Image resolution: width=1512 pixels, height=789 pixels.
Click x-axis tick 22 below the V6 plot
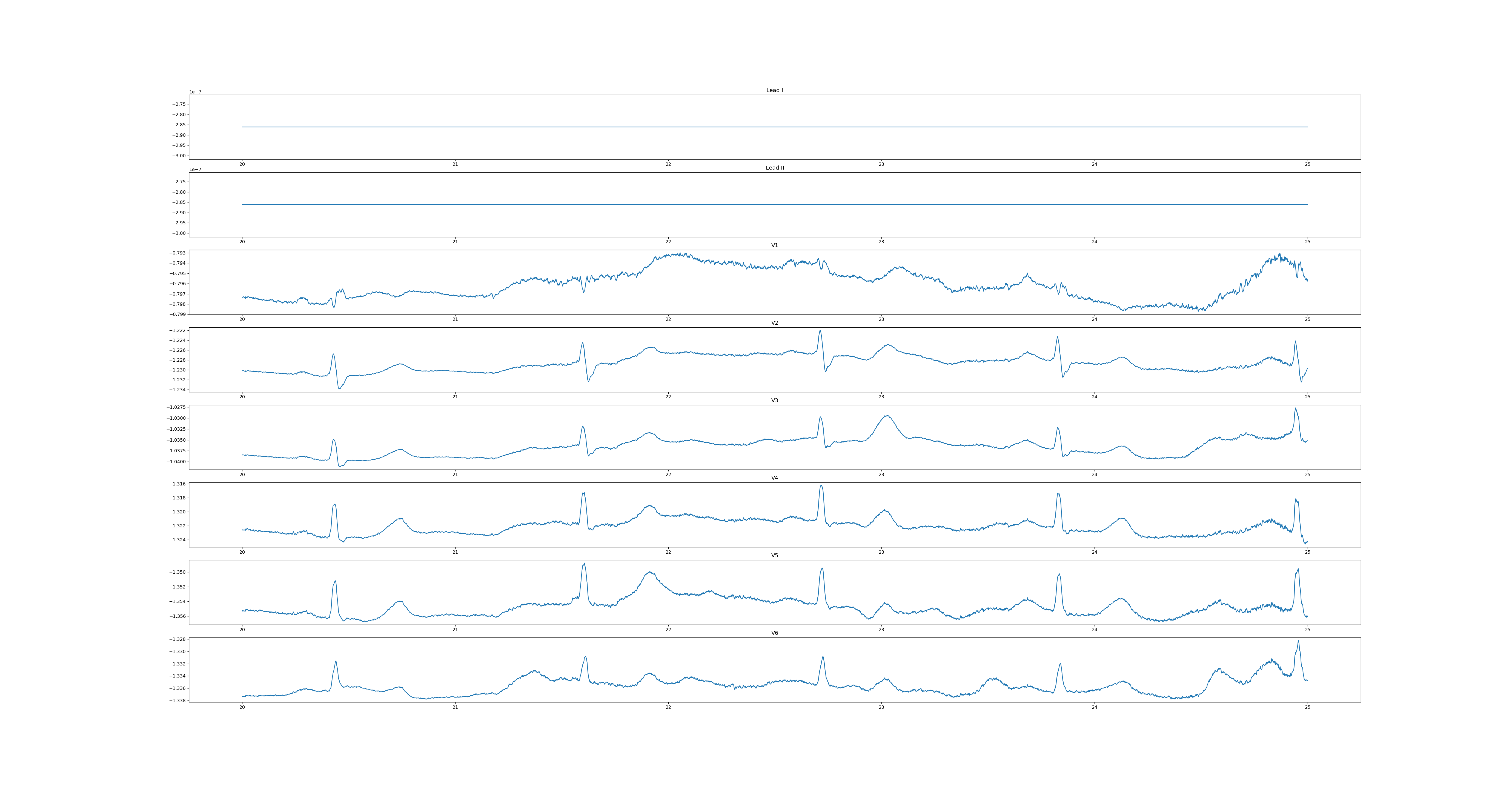click(668, 707)
